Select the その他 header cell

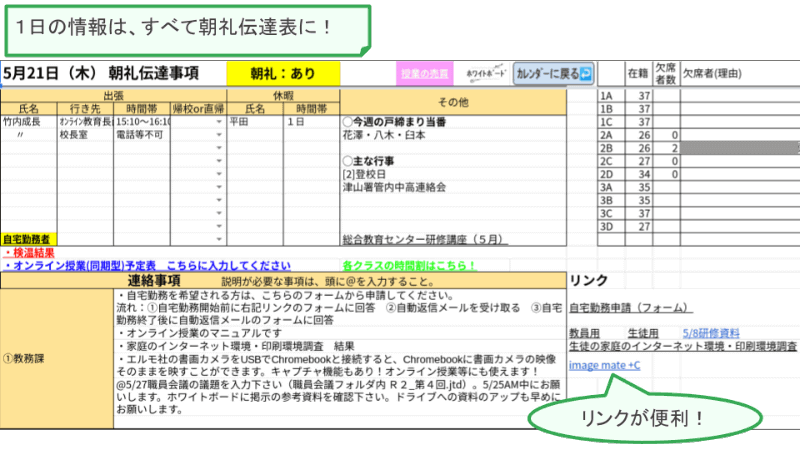pyautogui.click(x=453, y=102)
